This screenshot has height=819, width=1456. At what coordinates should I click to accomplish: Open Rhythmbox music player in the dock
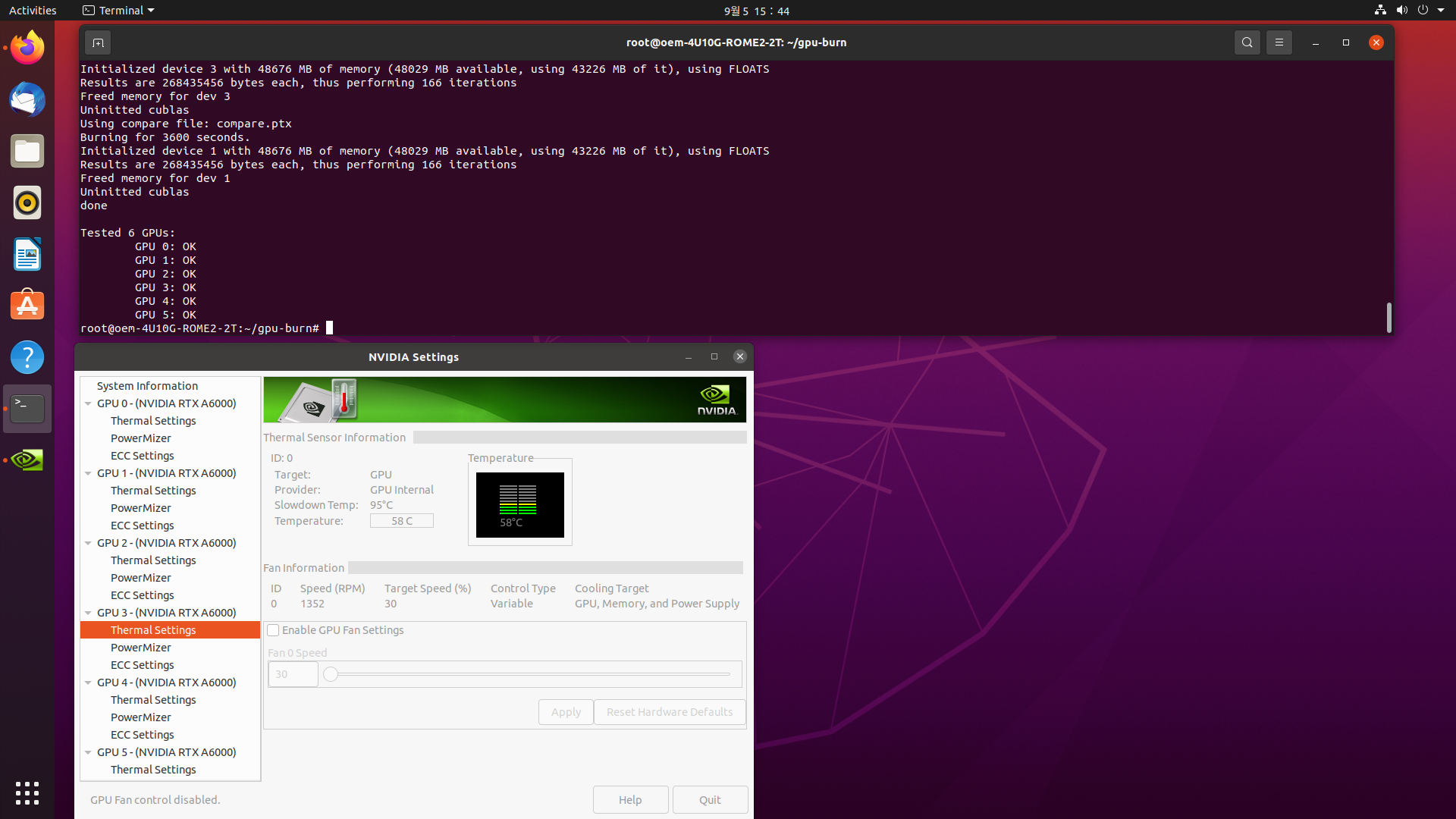pos(27,202)
